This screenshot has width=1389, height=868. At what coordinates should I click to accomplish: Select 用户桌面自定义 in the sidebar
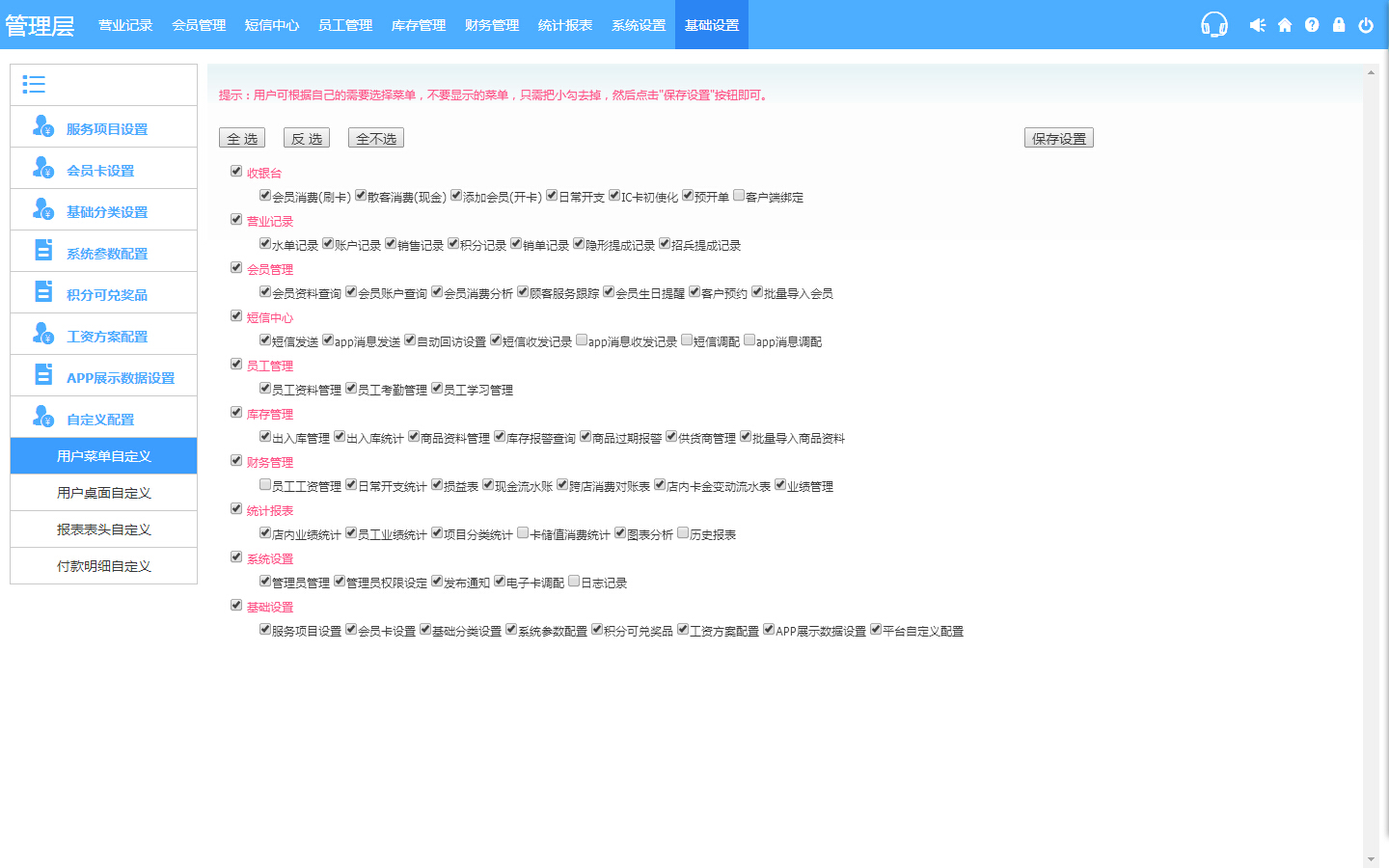(x=103, y=493)
